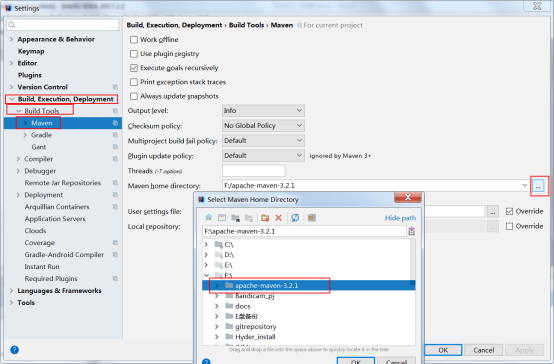Select the Bandicam_pj folder
This screenshot has width=554, height=364.
255,296
